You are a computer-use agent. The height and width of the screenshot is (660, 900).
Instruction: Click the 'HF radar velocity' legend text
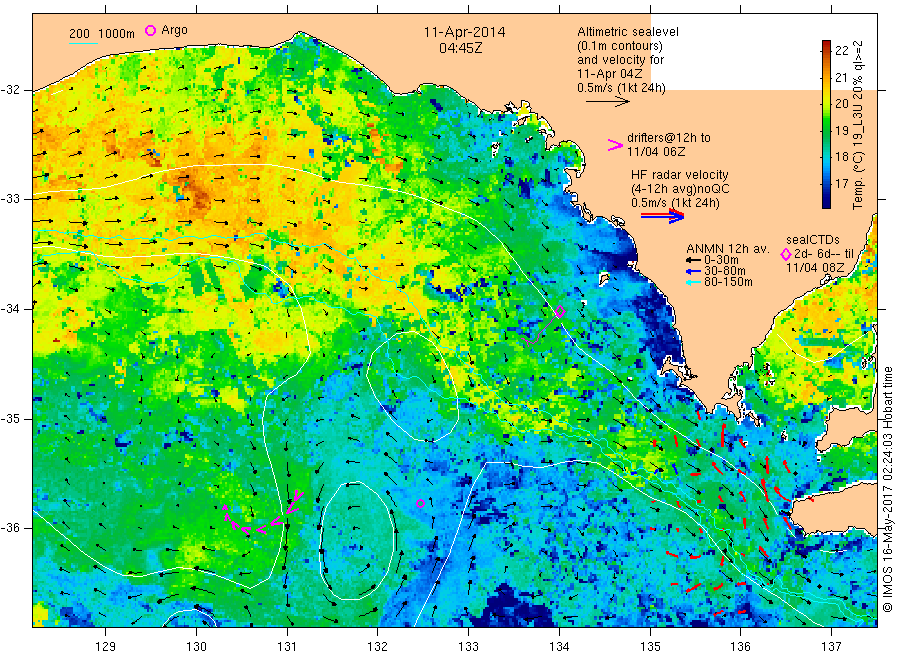(x=680, y=174)
